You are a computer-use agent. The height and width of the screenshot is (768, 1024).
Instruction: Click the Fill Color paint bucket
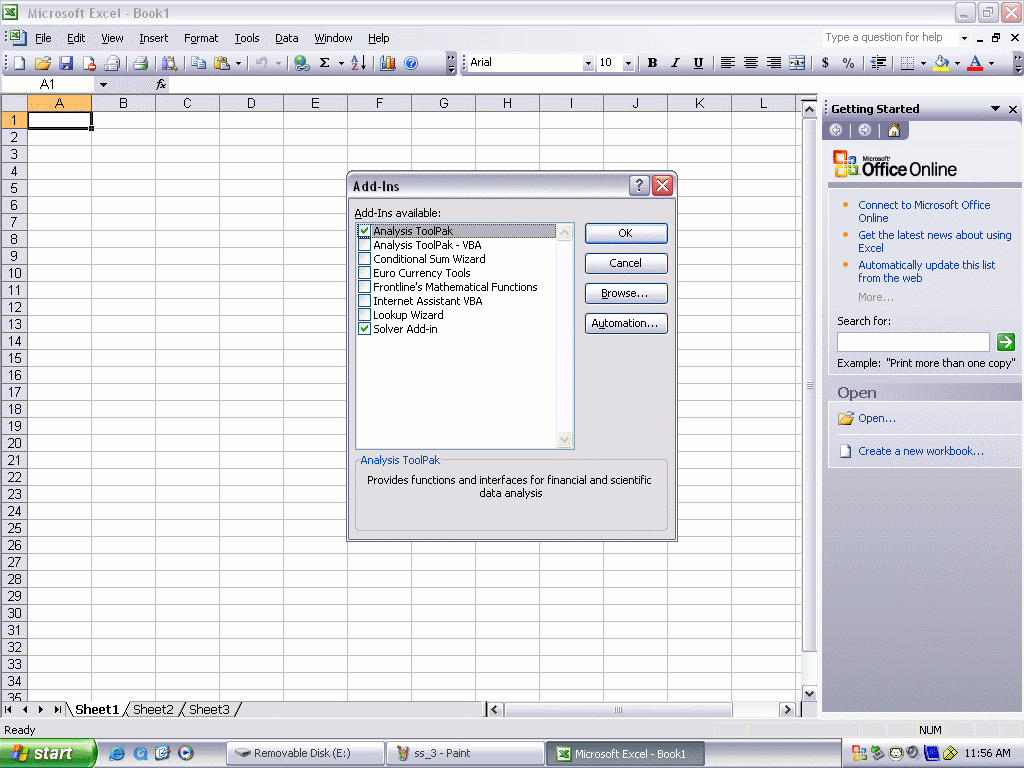tap(940, 63)
